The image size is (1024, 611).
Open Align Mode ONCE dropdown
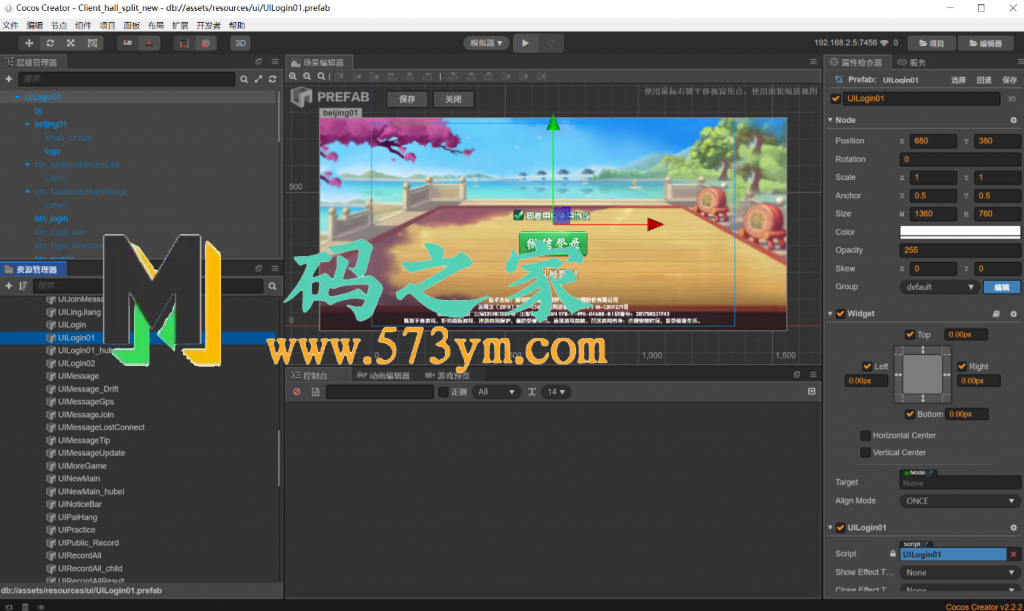point(959,501)
